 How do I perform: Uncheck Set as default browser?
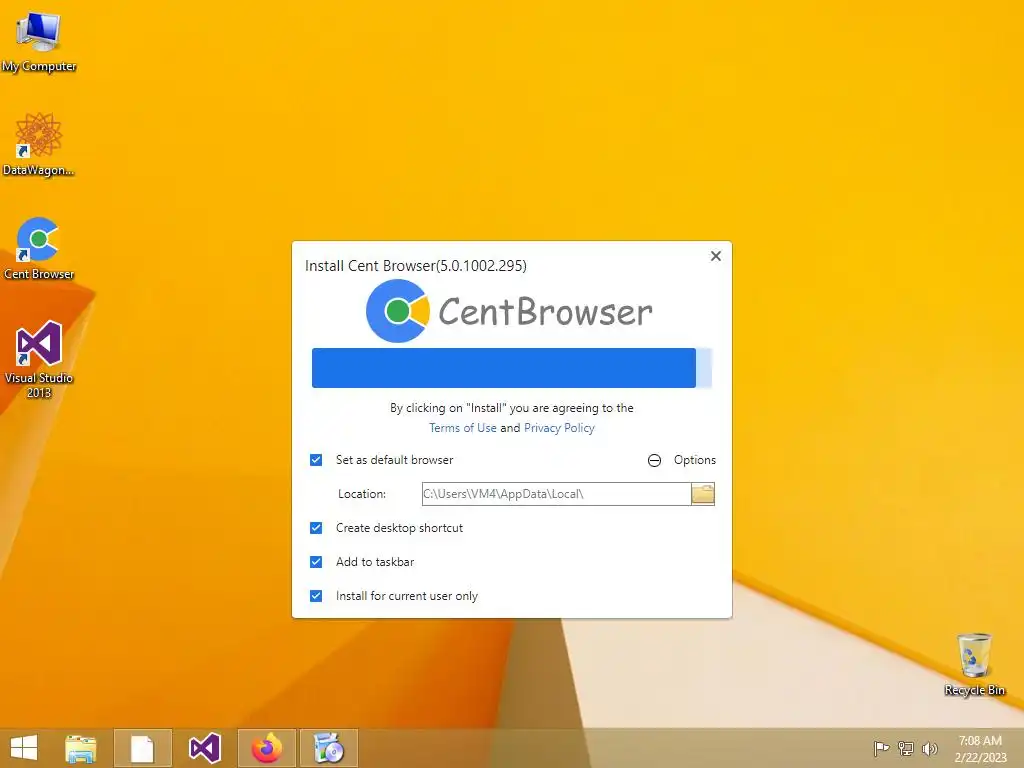[316, 460]
